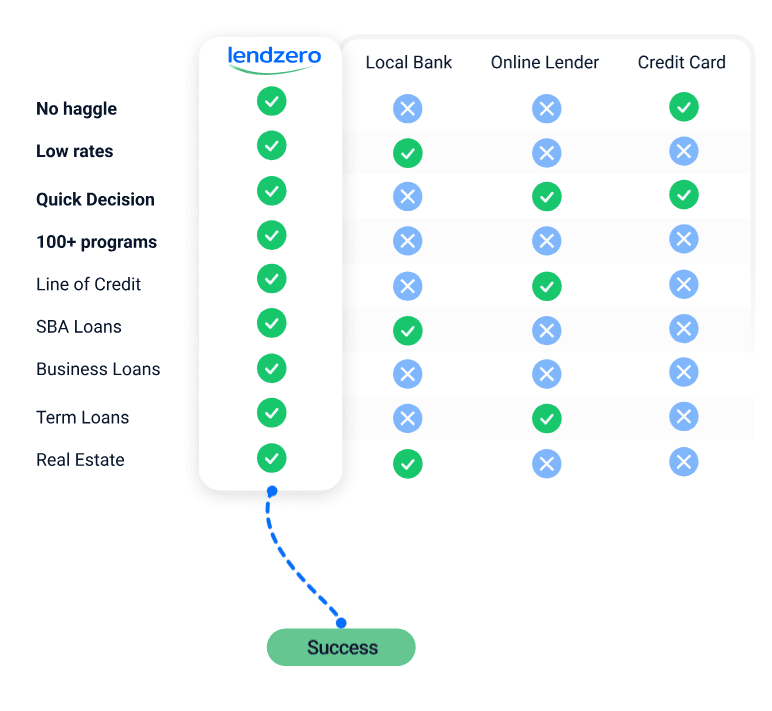Click Online Lender's X mark for Low rates
Screen dimensions: 772x711
[546, 153]
